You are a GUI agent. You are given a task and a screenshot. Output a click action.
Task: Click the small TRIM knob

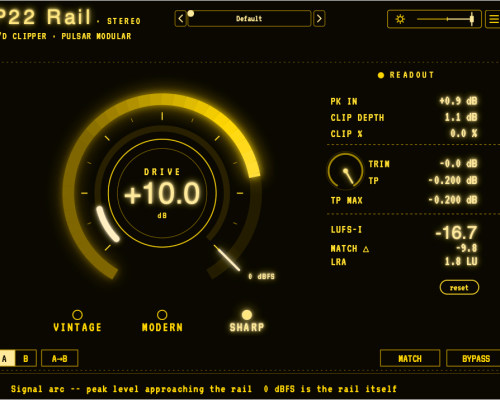coord(345,171)
